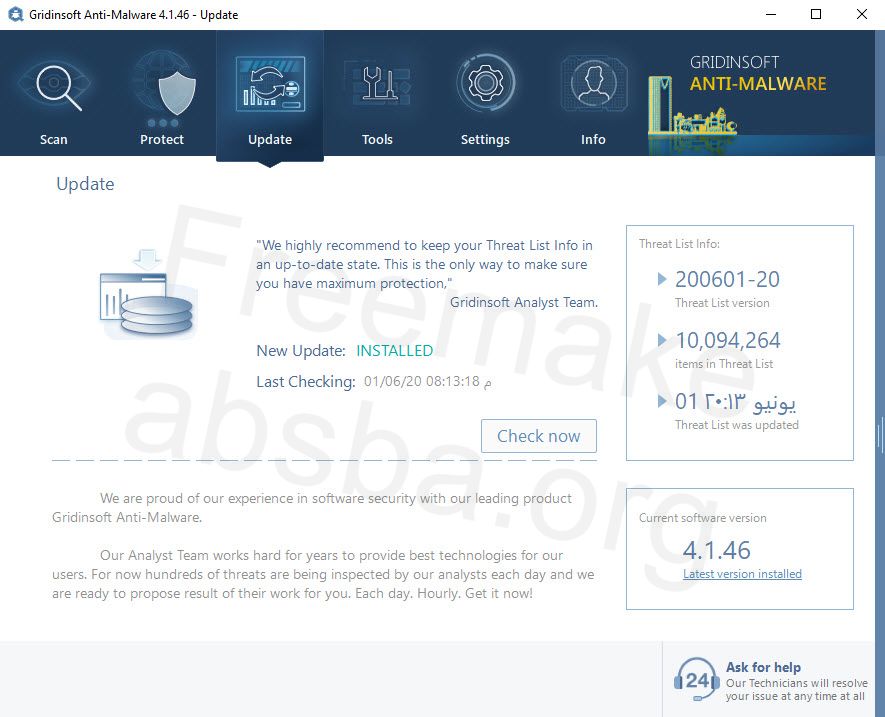Image resolution: width=885 pixels, height=717 pixels.
Task: Select the Update arrows icon
Action: coord(270,84)
